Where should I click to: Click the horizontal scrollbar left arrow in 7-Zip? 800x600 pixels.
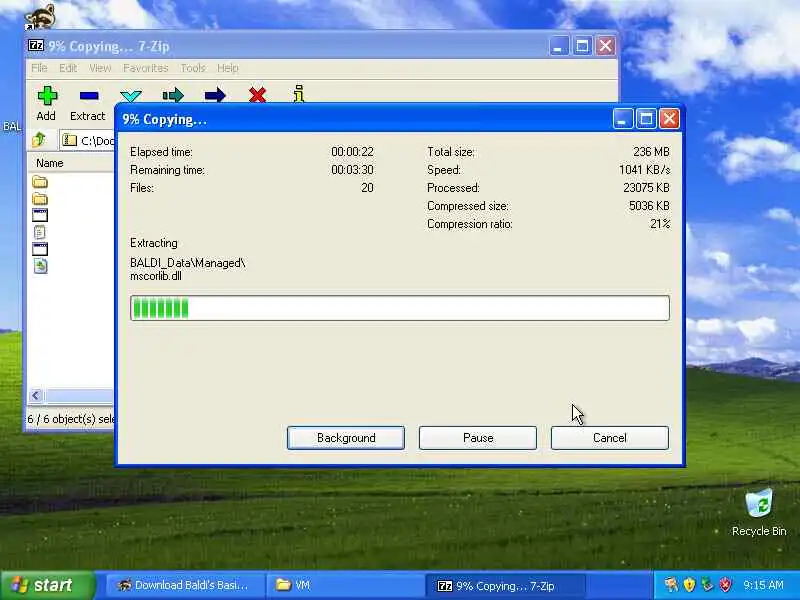coord(36,395)
